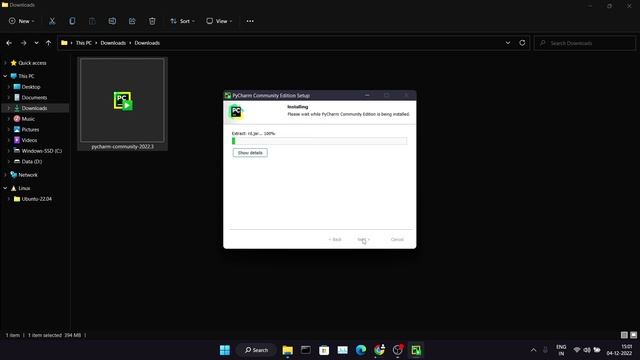Screen dimensions: 640x360
Task: Show hidden system tray icons
Action: pyautogui.click(x=533, y=350)
